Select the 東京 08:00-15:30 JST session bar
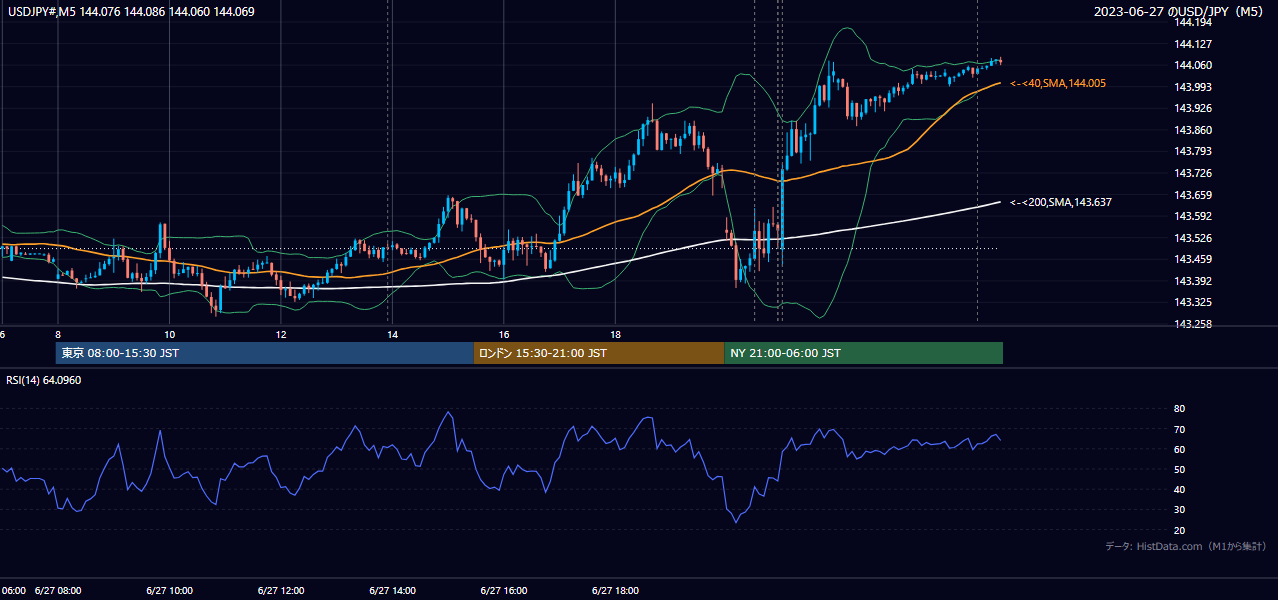The height and width of the screenshot is (600, 1278). (x=265, y=353)
